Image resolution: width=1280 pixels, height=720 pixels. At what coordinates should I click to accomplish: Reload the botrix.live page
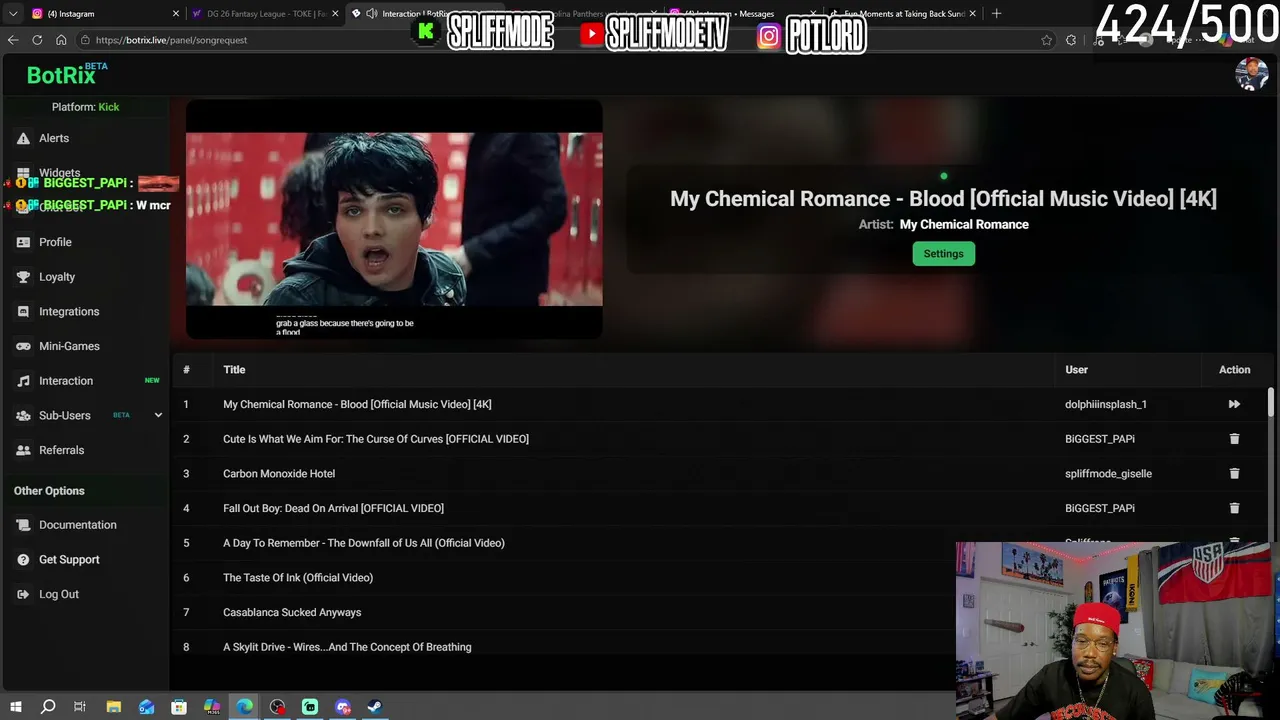point(37,40)
